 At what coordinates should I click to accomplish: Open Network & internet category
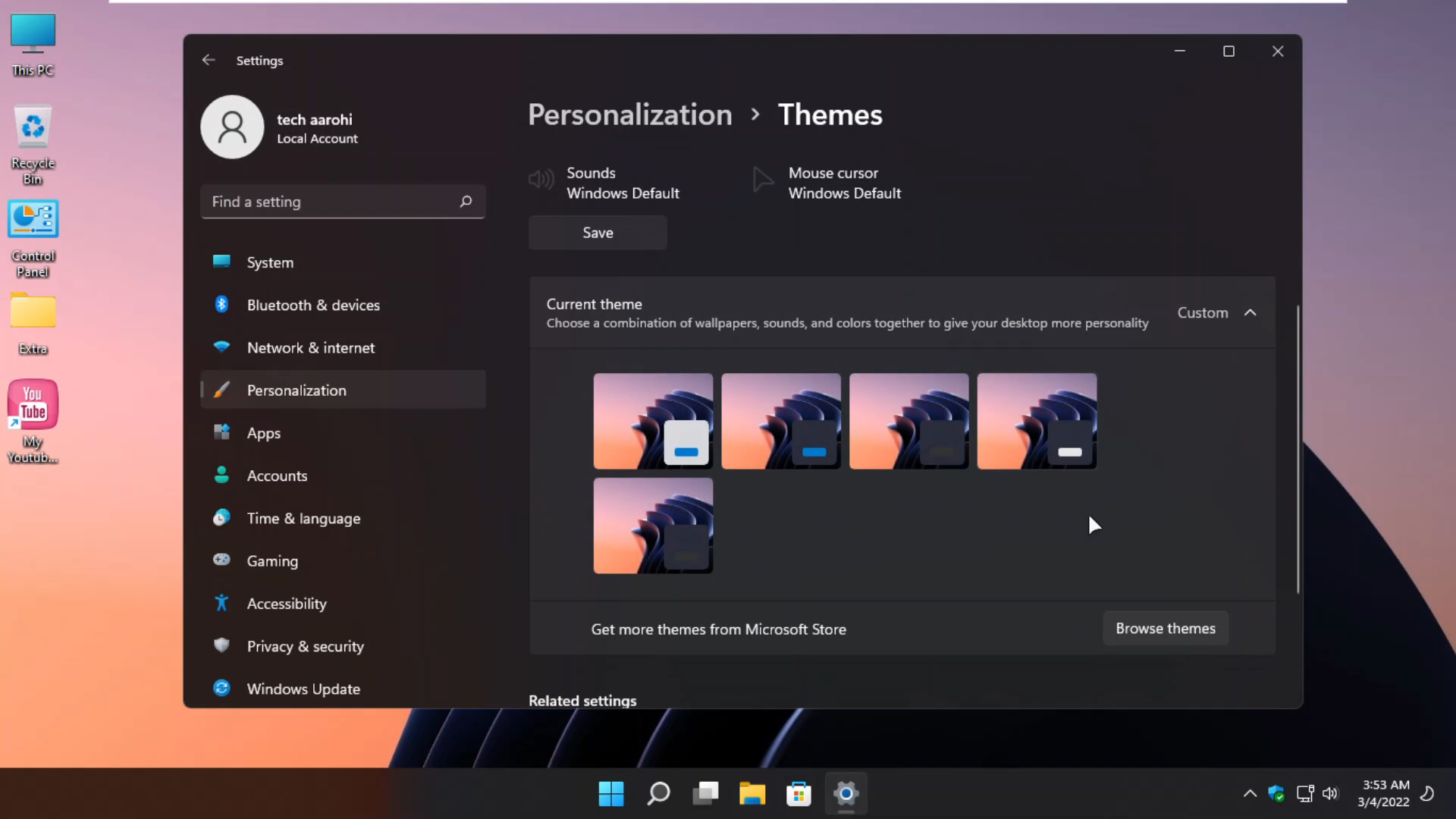(x=343, y=347)
